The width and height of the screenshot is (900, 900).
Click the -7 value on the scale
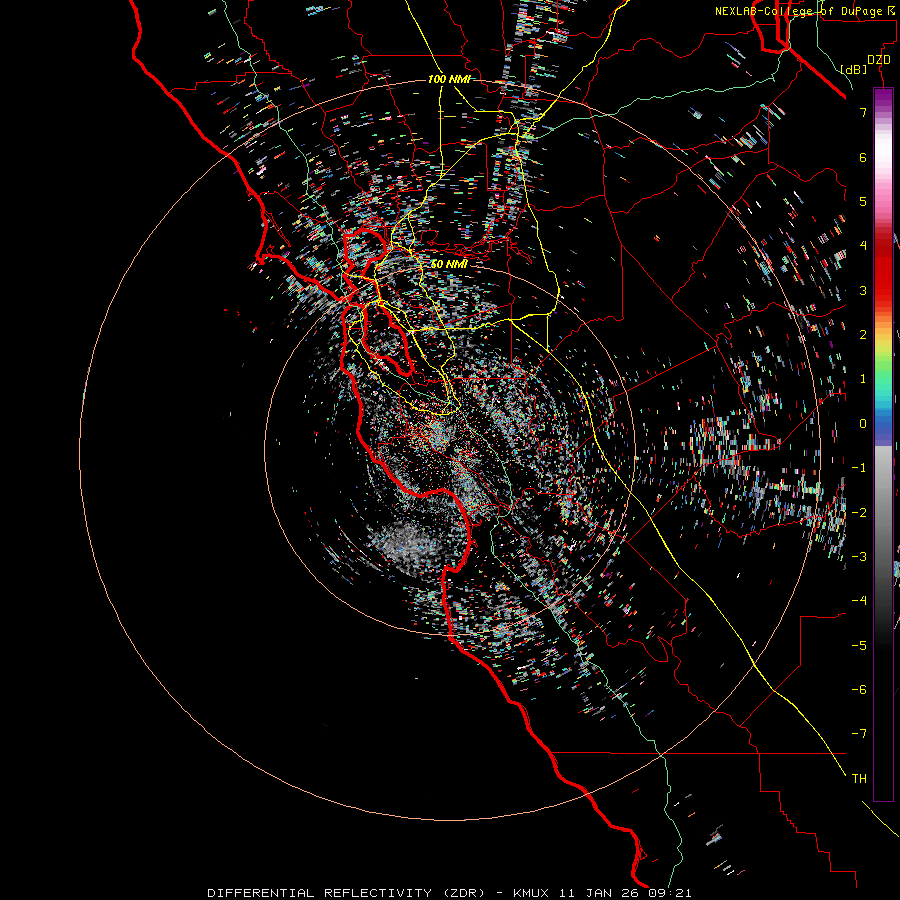tap(859, 734)
